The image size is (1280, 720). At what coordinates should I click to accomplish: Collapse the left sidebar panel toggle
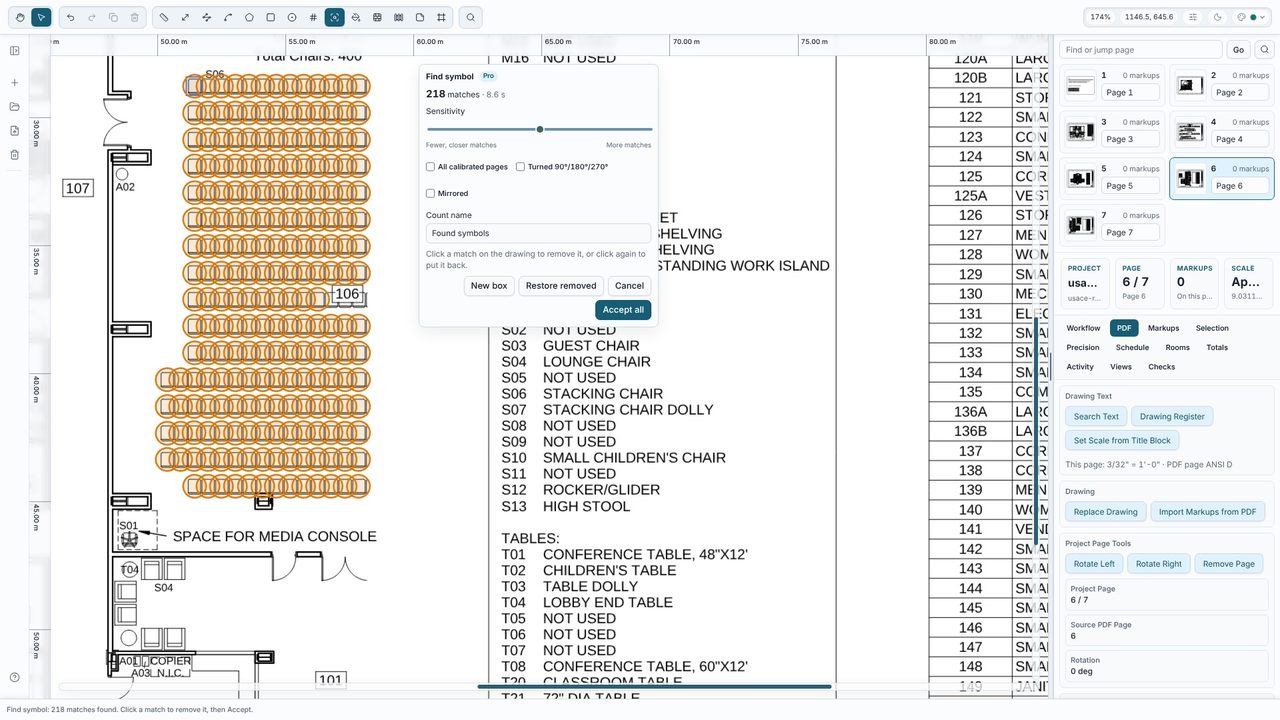tap(15, 51)
